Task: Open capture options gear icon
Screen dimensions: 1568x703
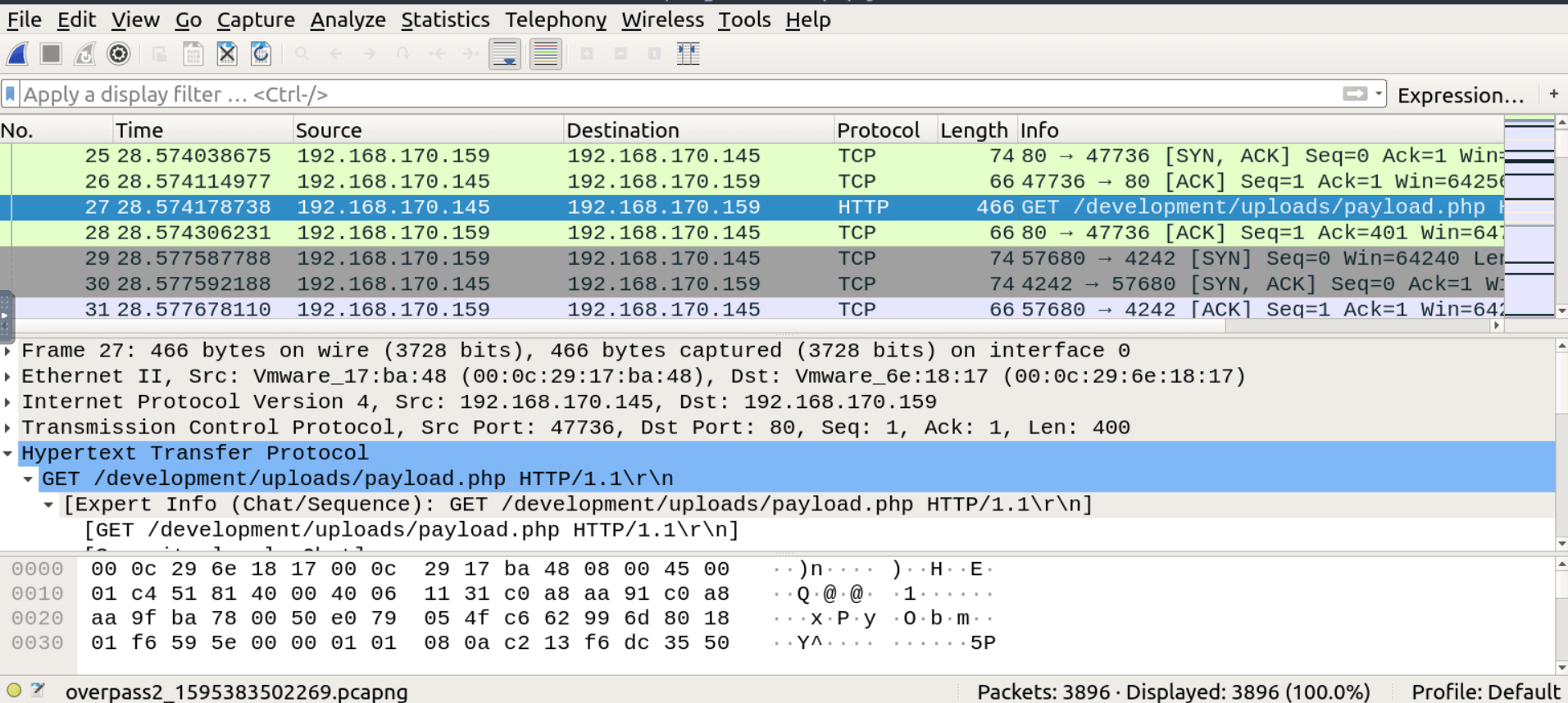Action: pyautogui.click(x=119, y=54)
